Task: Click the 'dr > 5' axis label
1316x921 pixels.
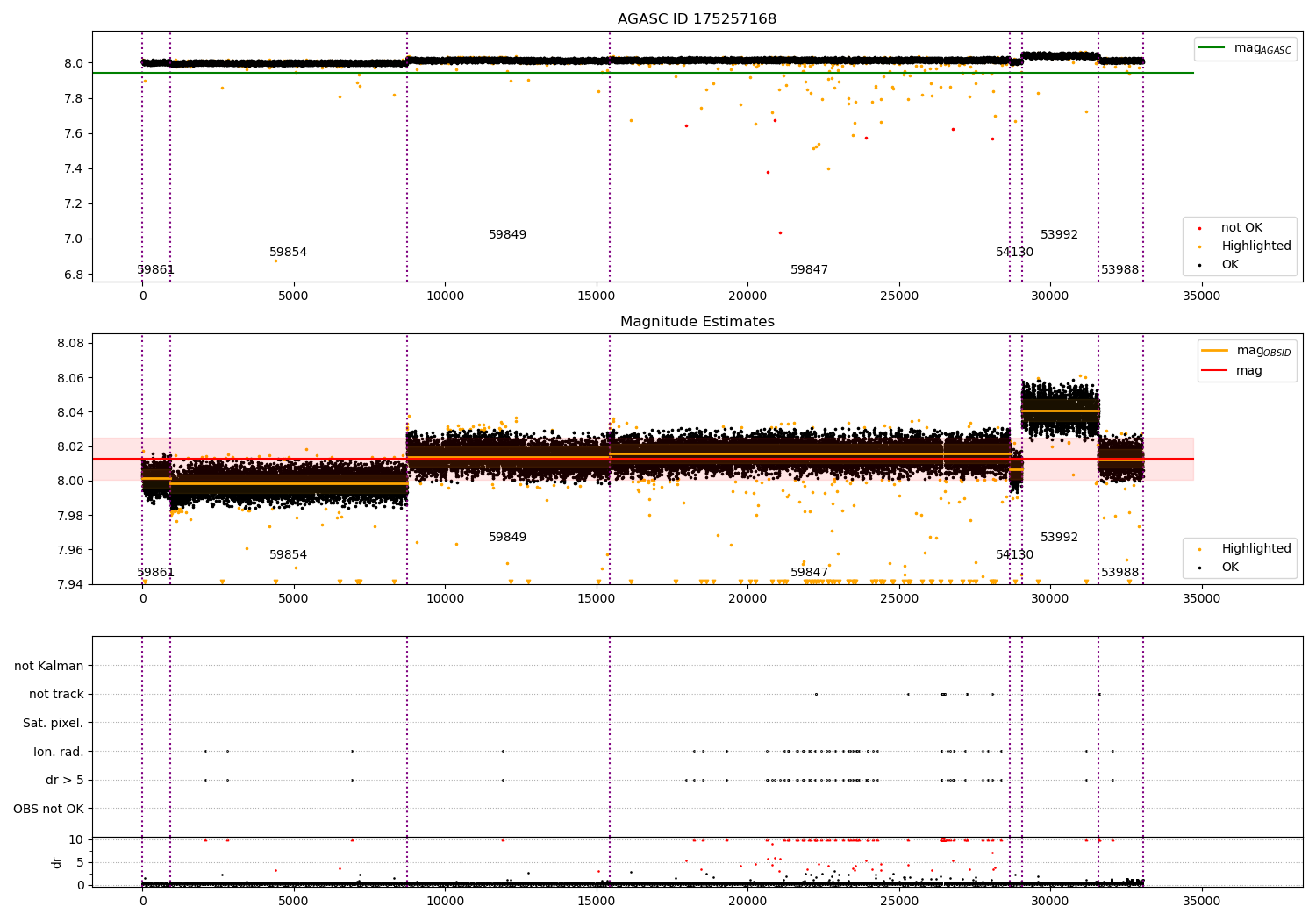Action: pyautogui.click(x=65, y=780)
